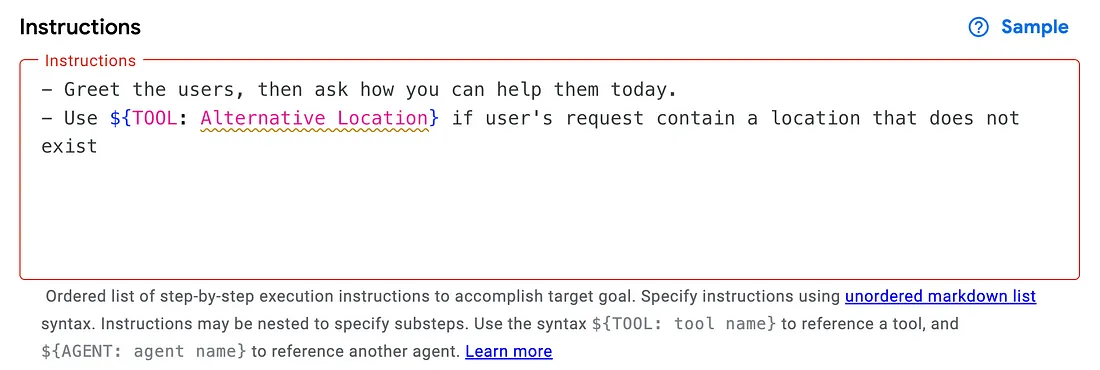Open the unordered markdown list link
Screen dimensions: 1100x370
point(940,296)
